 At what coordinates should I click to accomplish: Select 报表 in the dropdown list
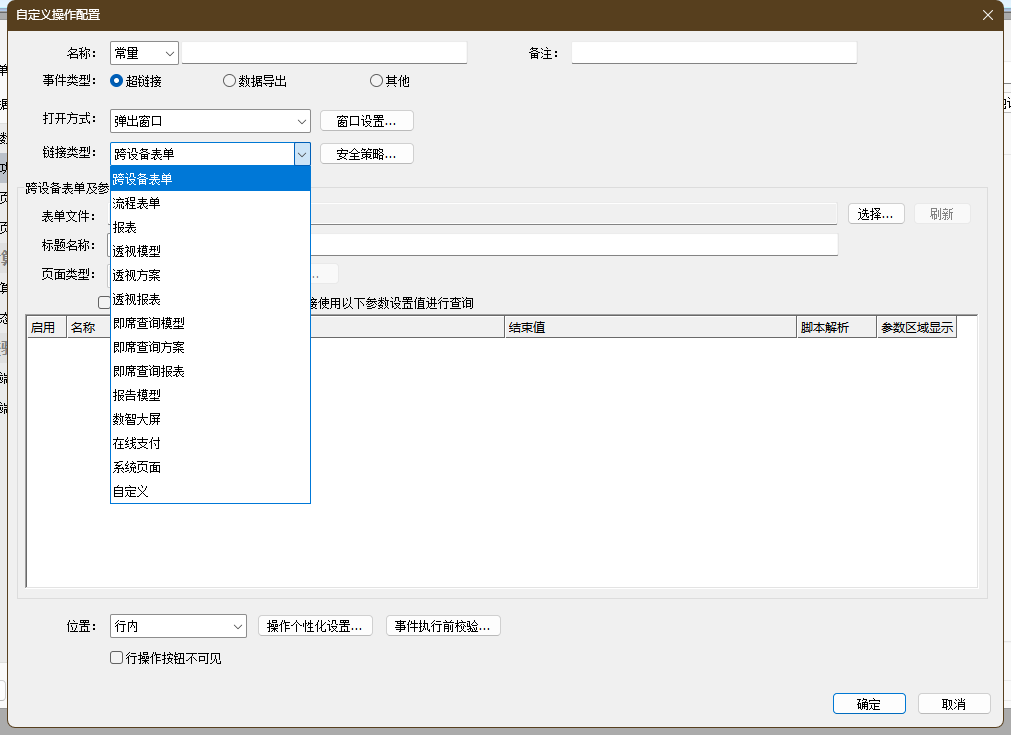click(125, 227)
